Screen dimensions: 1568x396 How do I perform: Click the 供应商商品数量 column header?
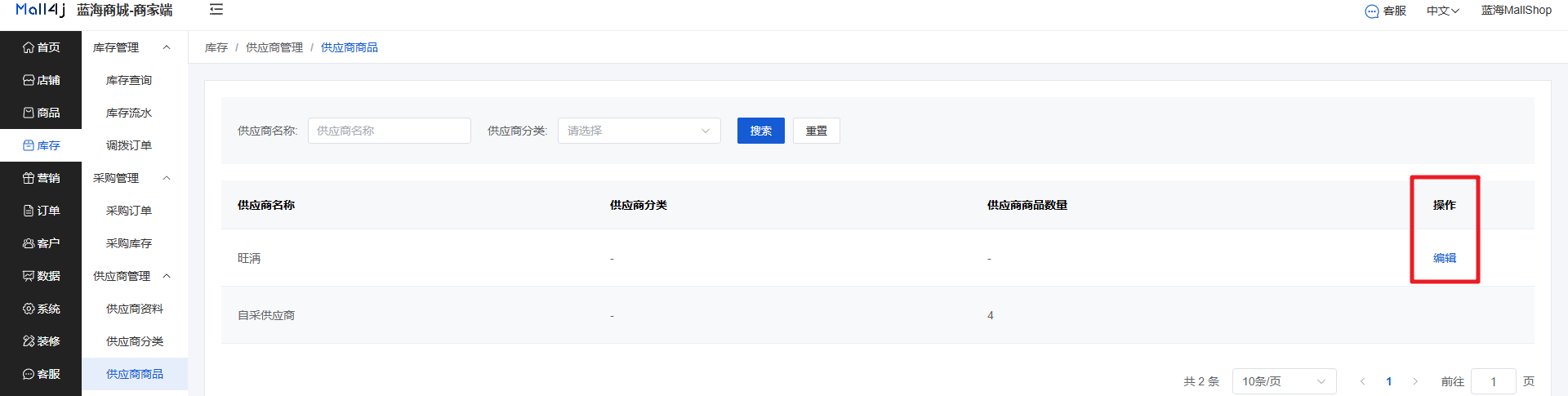[x=1027, y=205]
